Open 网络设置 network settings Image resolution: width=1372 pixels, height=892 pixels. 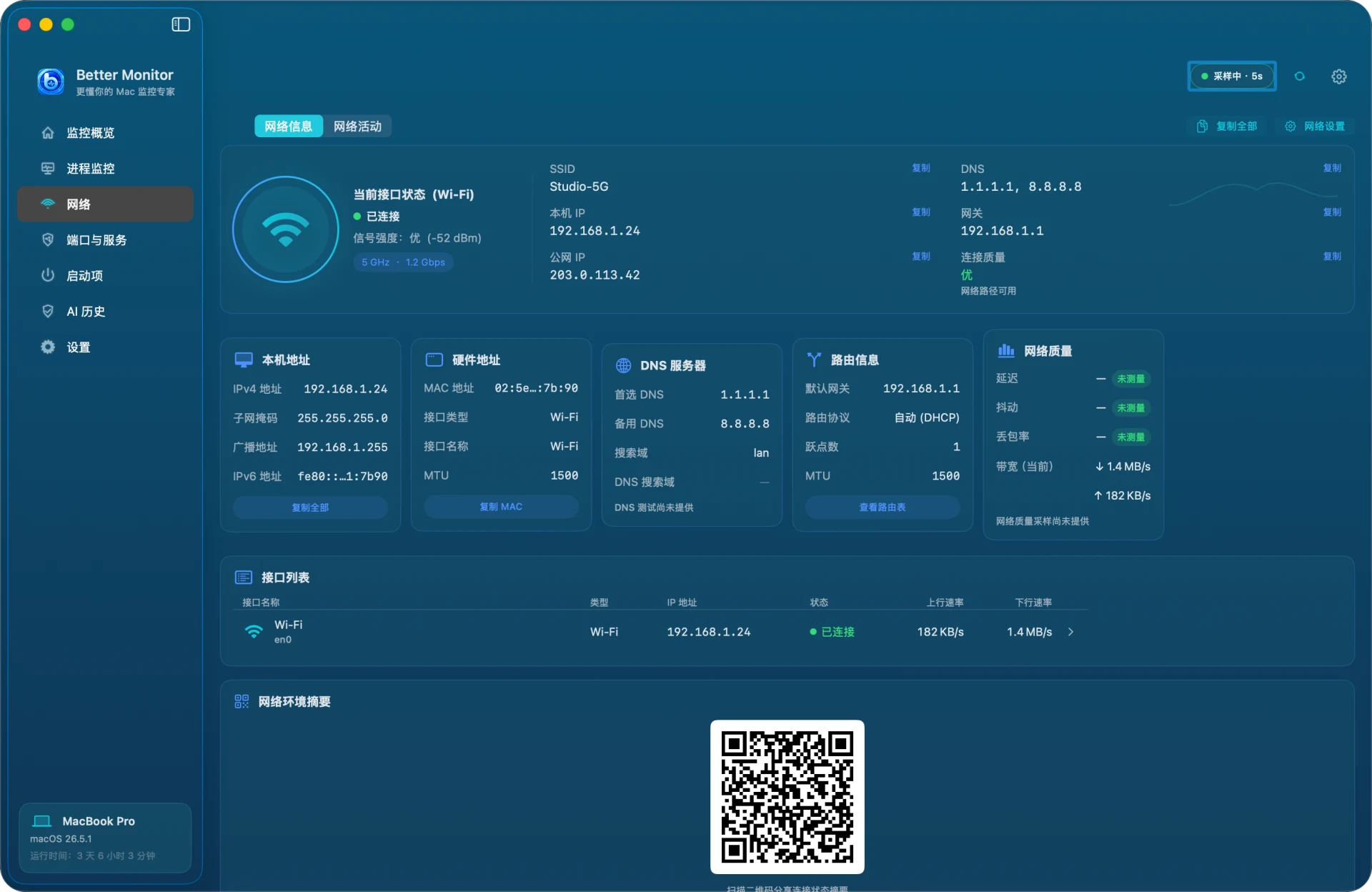coord(1315,127)
